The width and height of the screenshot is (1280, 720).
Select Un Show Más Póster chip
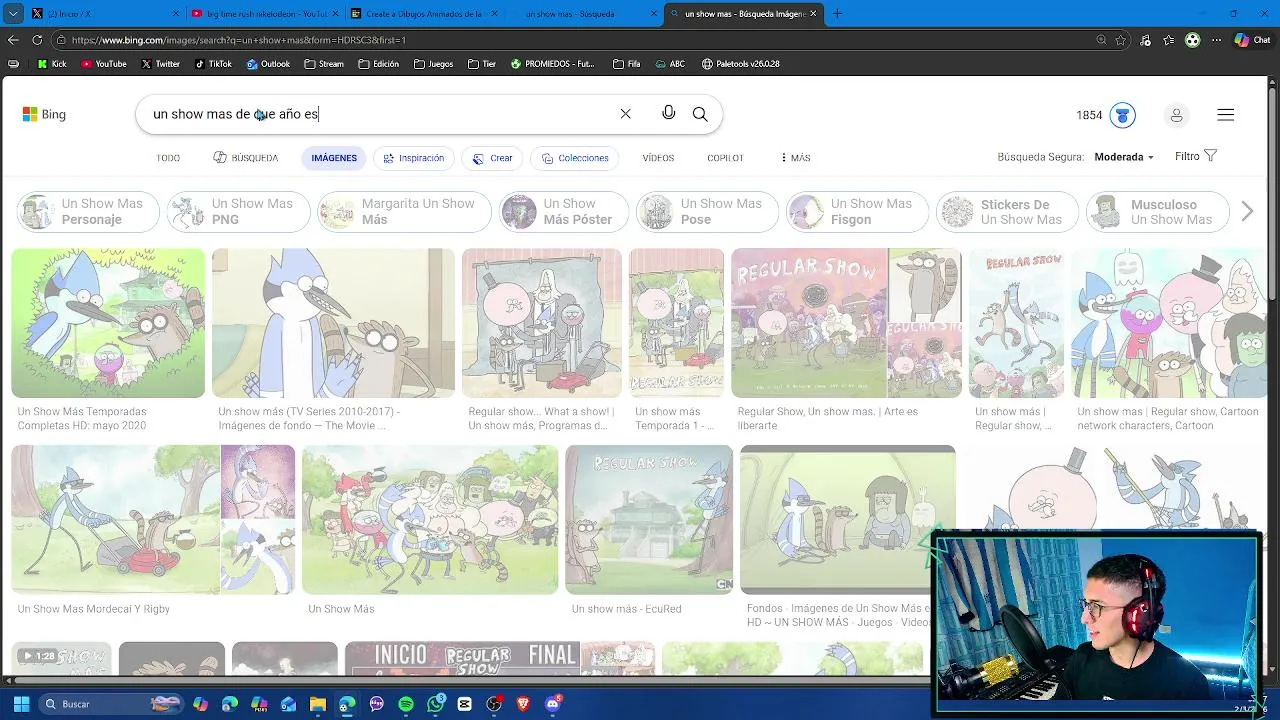point(564,212)
